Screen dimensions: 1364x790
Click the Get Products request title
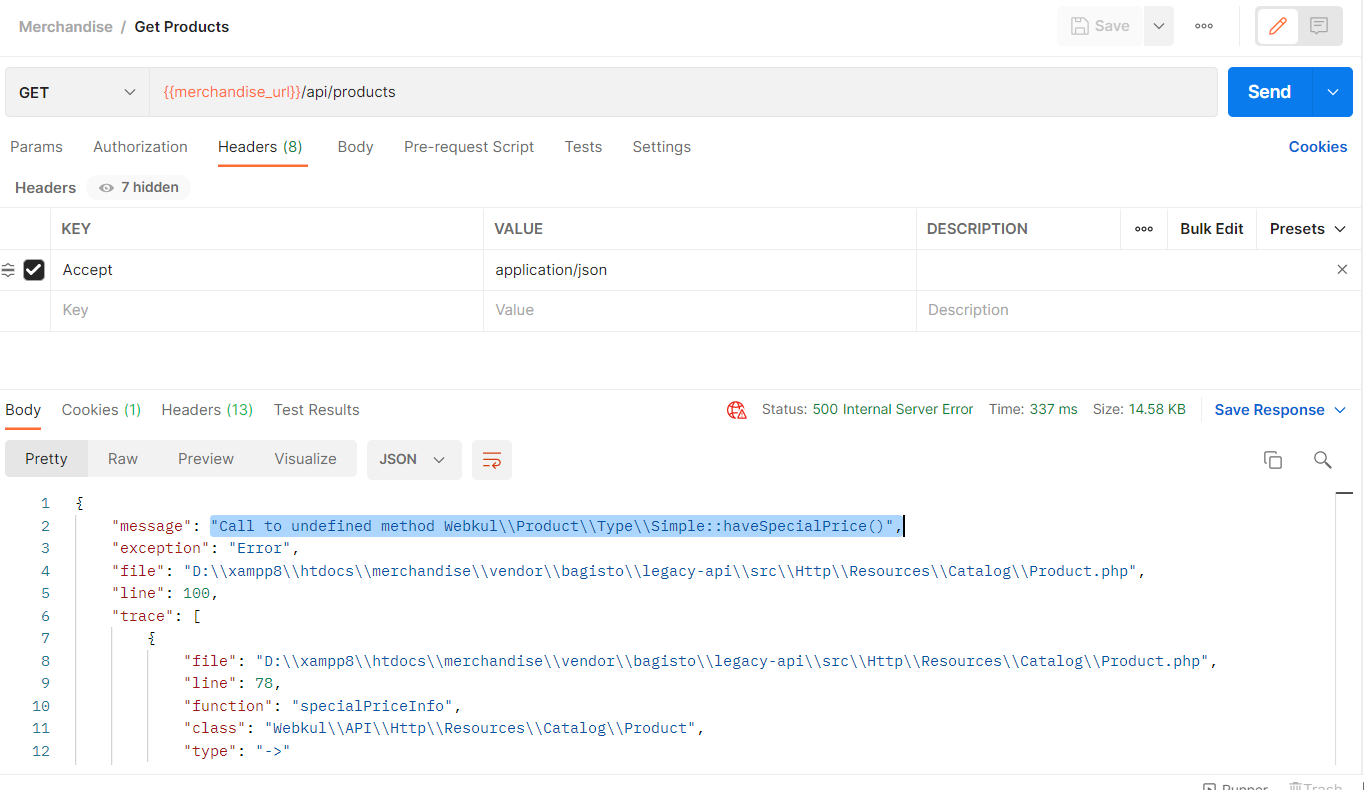(x=182, y=27)
